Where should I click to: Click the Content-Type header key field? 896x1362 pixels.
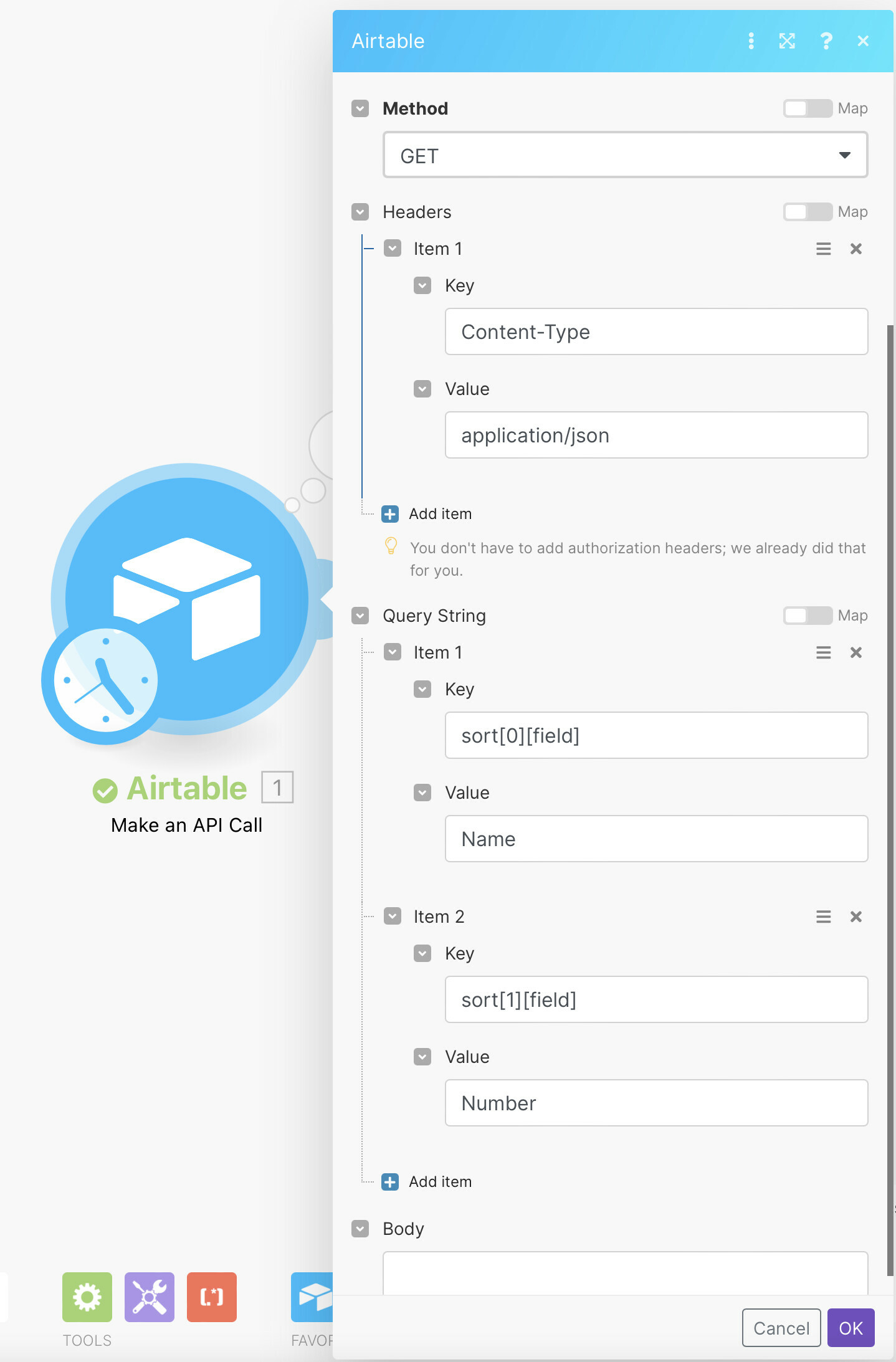(656, 331)
